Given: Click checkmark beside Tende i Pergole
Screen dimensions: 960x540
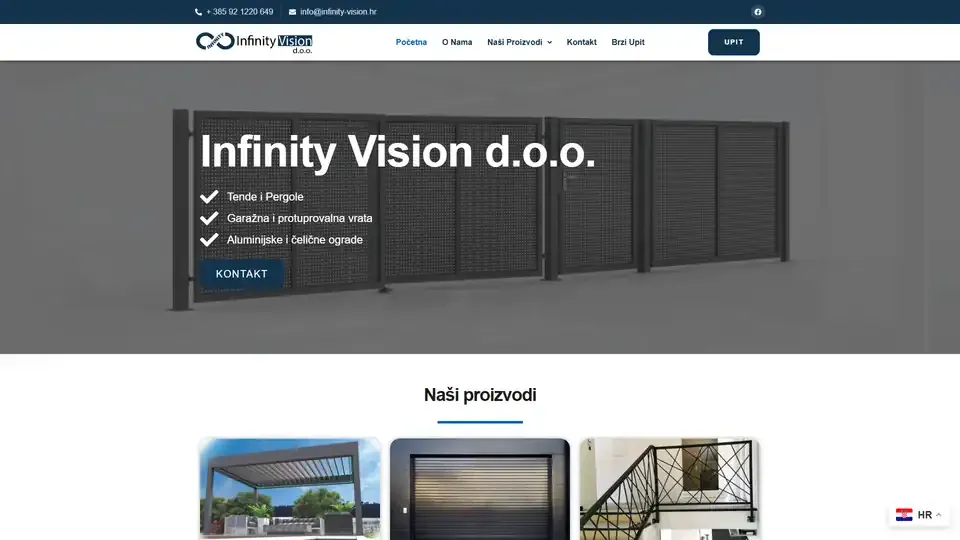Looking at the screenshot, I should click(209, 197).
